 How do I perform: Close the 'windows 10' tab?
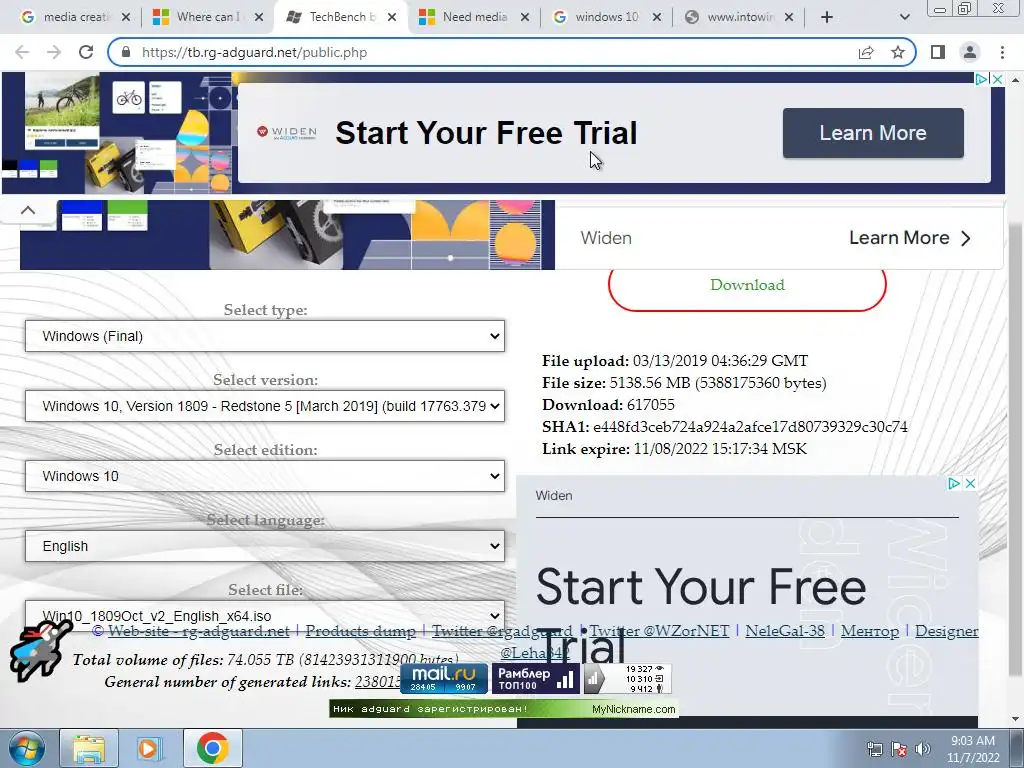658,17
